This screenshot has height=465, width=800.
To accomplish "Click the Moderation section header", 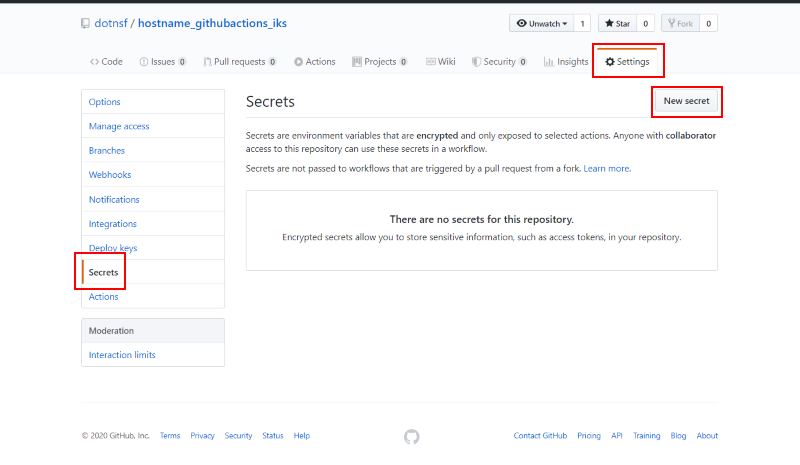I will (153, 331).
